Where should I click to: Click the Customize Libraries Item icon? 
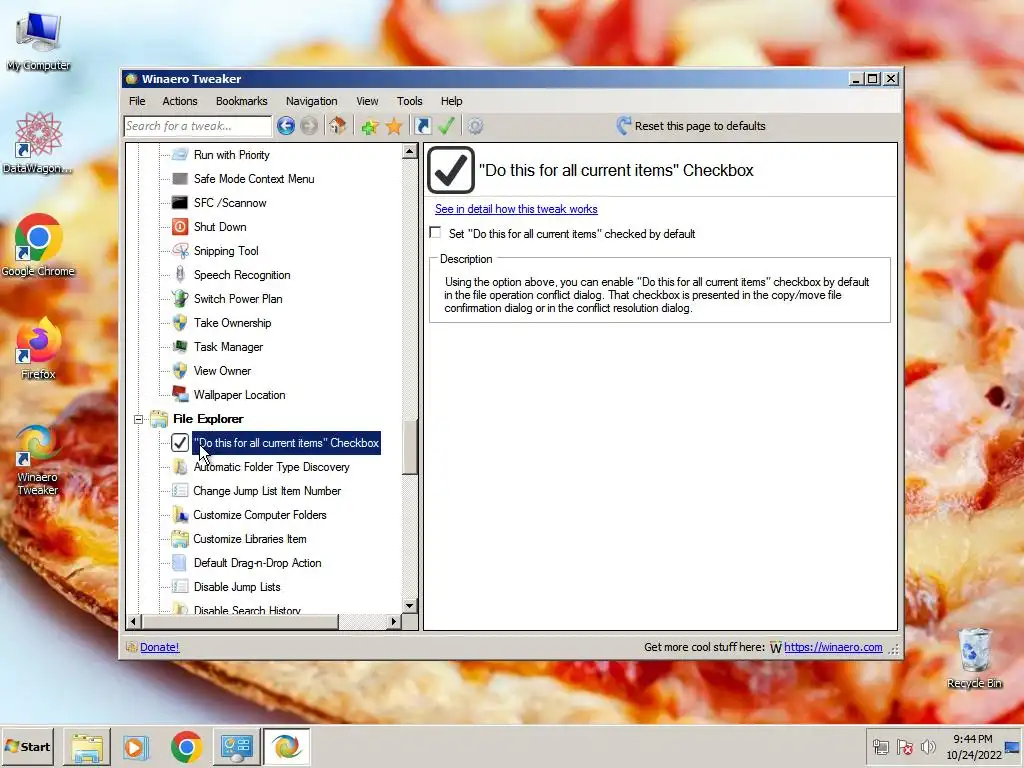pyautogui.click(x=180, y=539)
